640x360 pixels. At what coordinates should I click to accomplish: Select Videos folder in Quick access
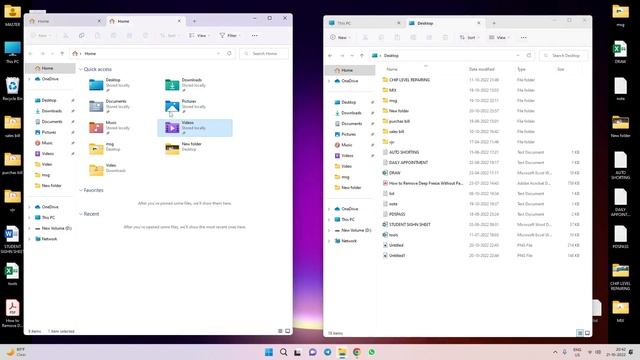[195, 128]
